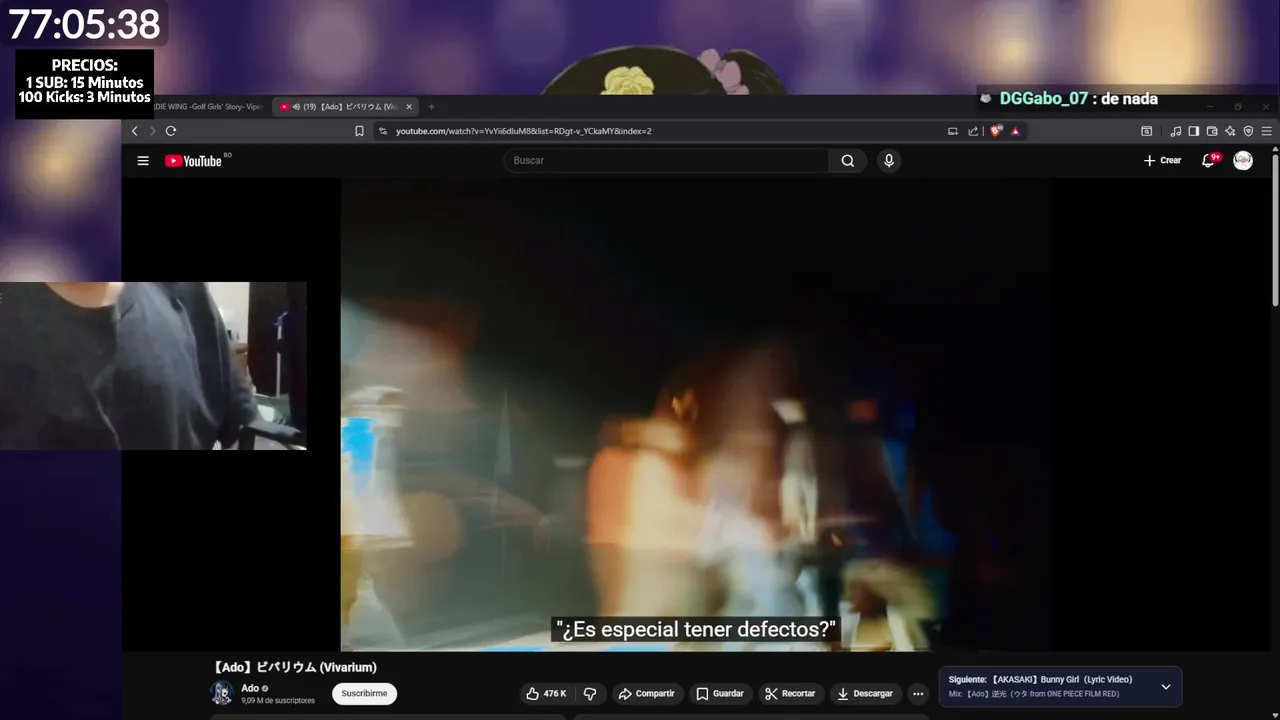The image size is (1280, 720).
Task: Click the video player to pause
Action: pyautogui.click(x=695, y=415)
